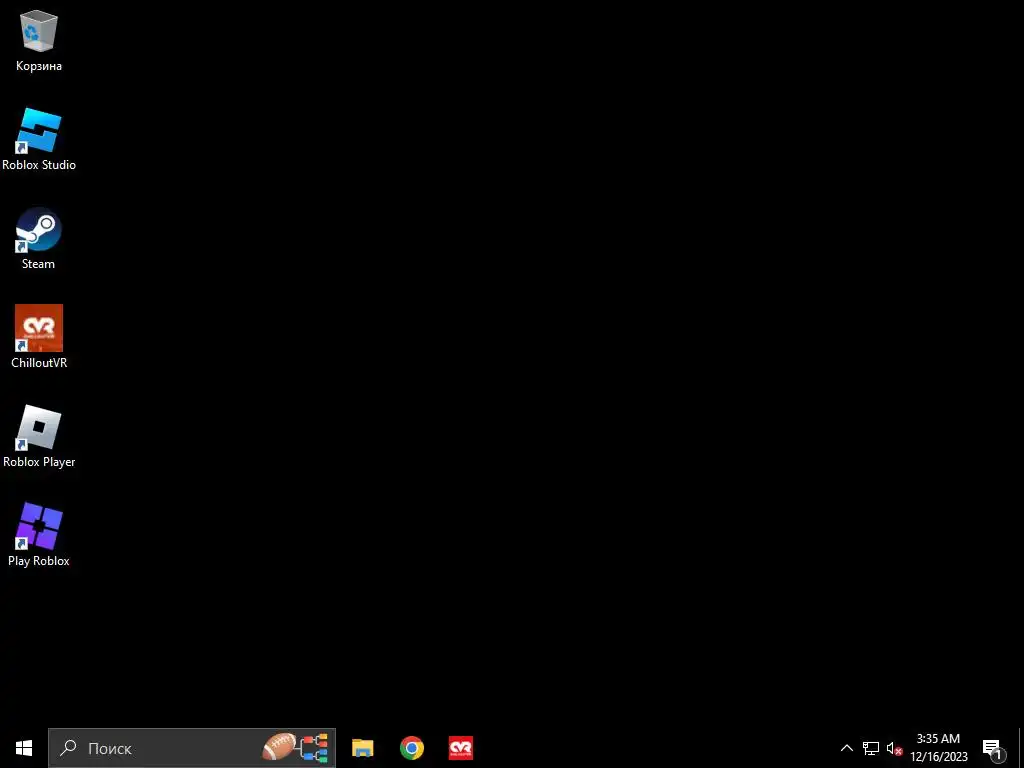Open the volume control tray icon
The height and width of the screenshot is (768, 1024).
click(894, 748)
